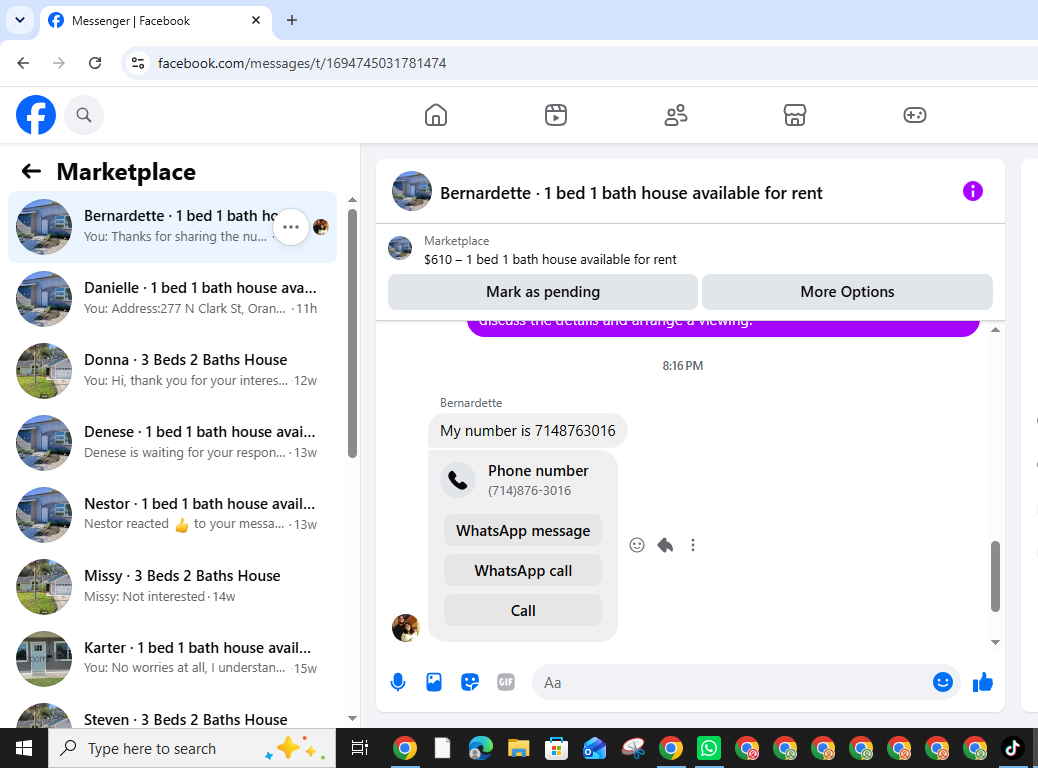Screen dimensions: 1038x768
Task: Click the browser address bar URL
Action: click(302, 63)
